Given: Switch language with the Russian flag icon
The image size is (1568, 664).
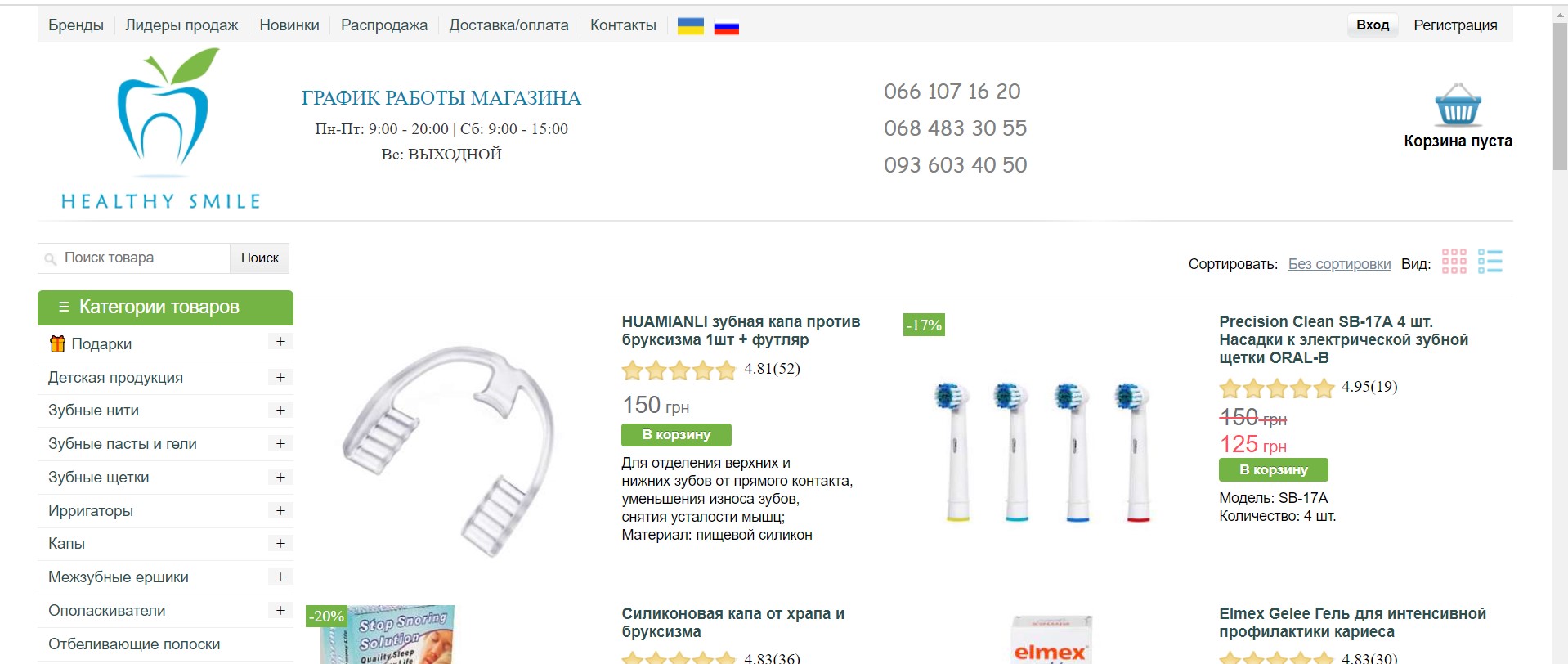Looking at the screenshot, I should 726,26.
